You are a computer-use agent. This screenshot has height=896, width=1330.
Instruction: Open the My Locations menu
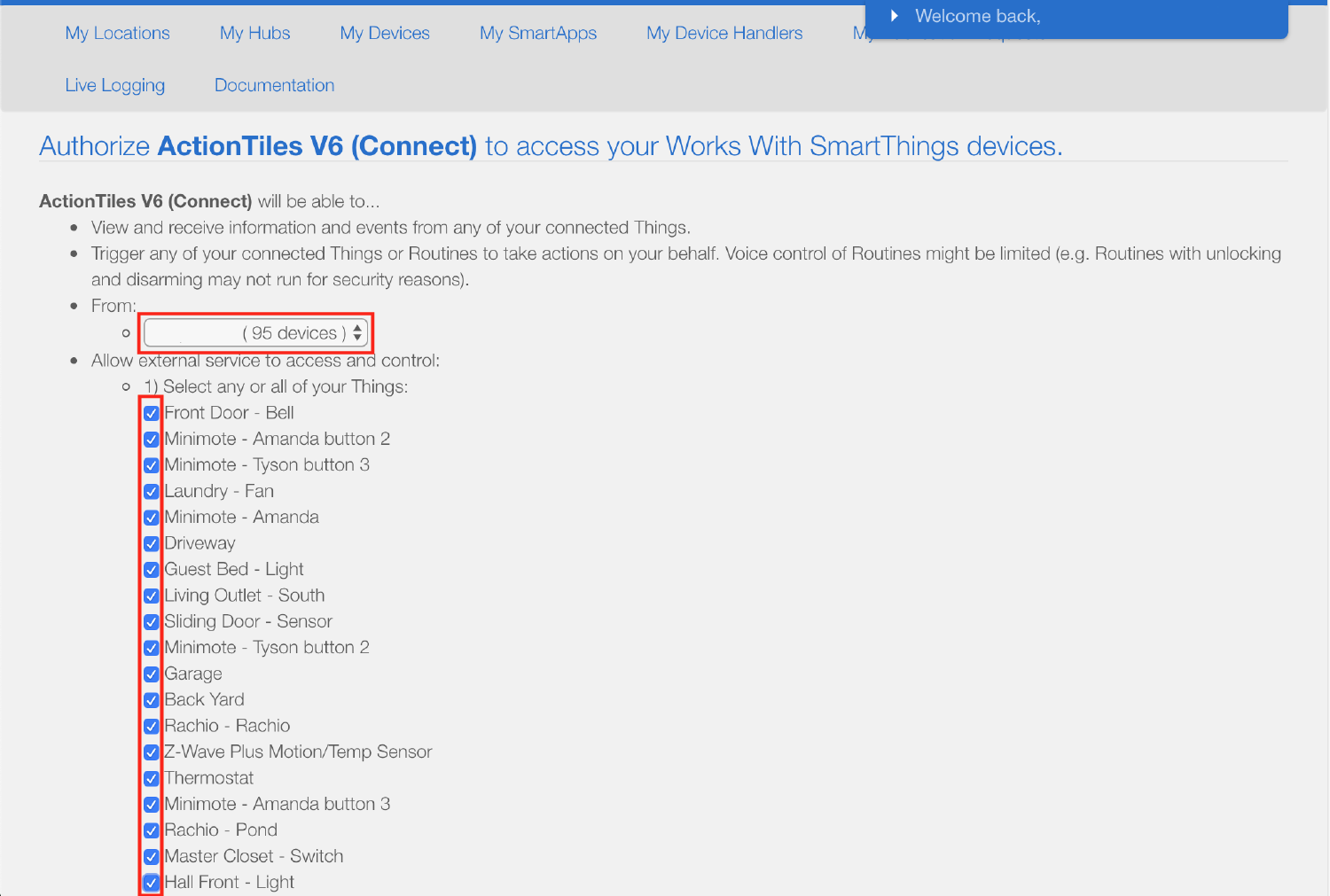(117, 33)
